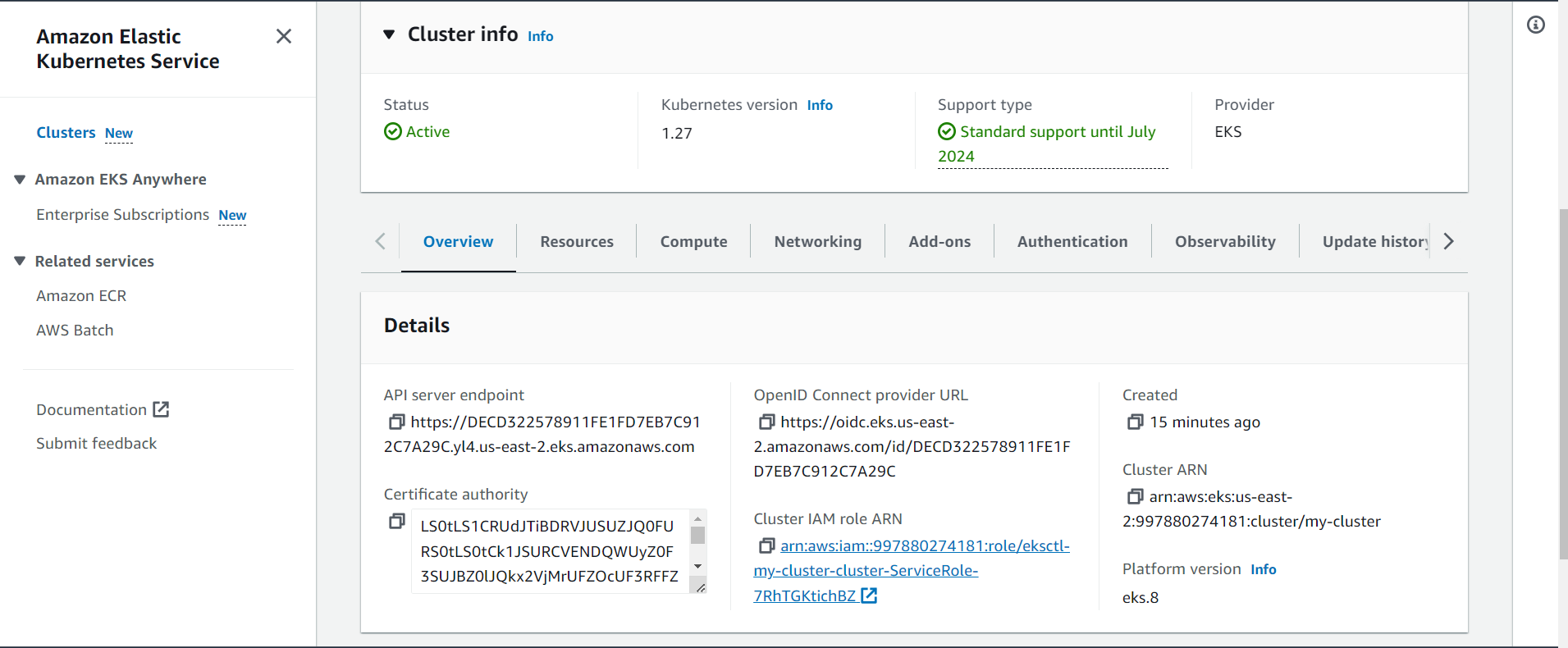Screen dimensions: 1568x648
Task: Copy the Created timestamp
Action: (1135, 422)
